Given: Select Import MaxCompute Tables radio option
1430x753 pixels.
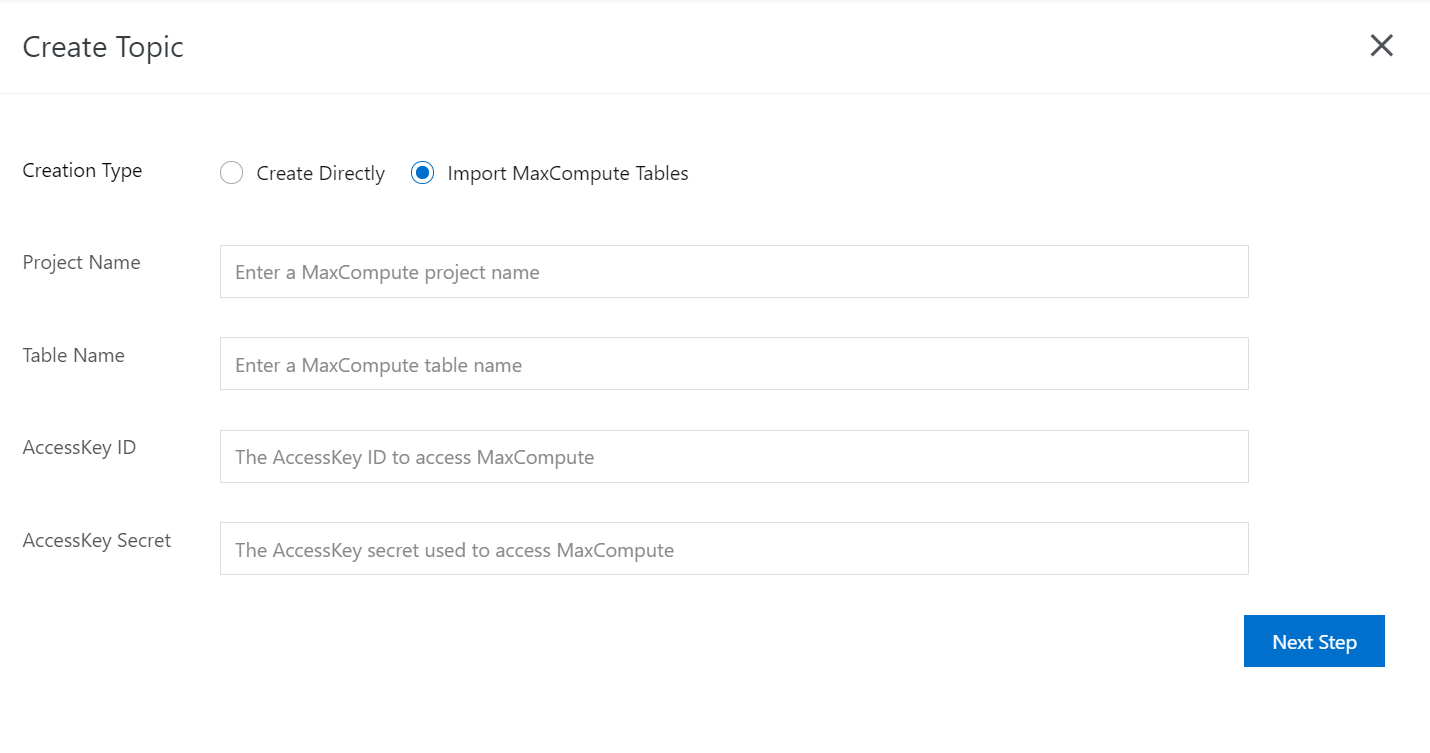Looking at the screenshot, I should pyautogui.click(x=423, y=173).
